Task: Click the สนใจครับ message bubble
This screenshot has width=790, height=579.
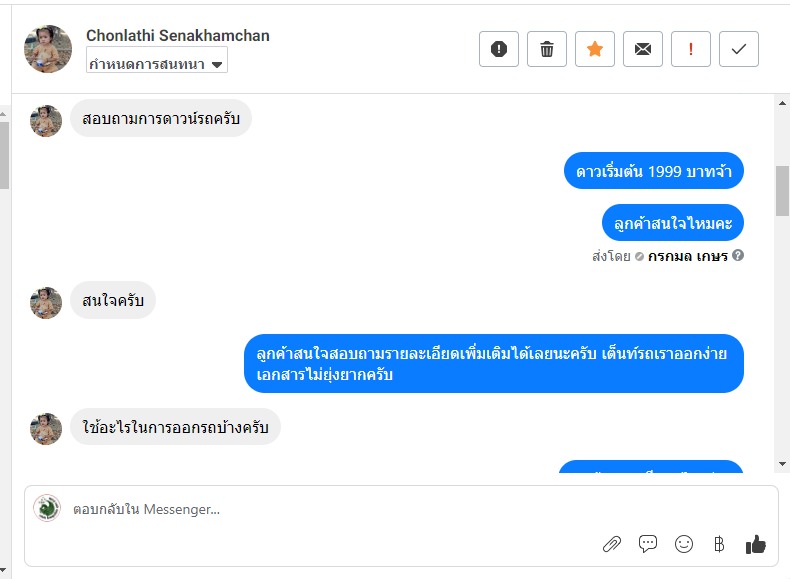Action: [113, 301]
